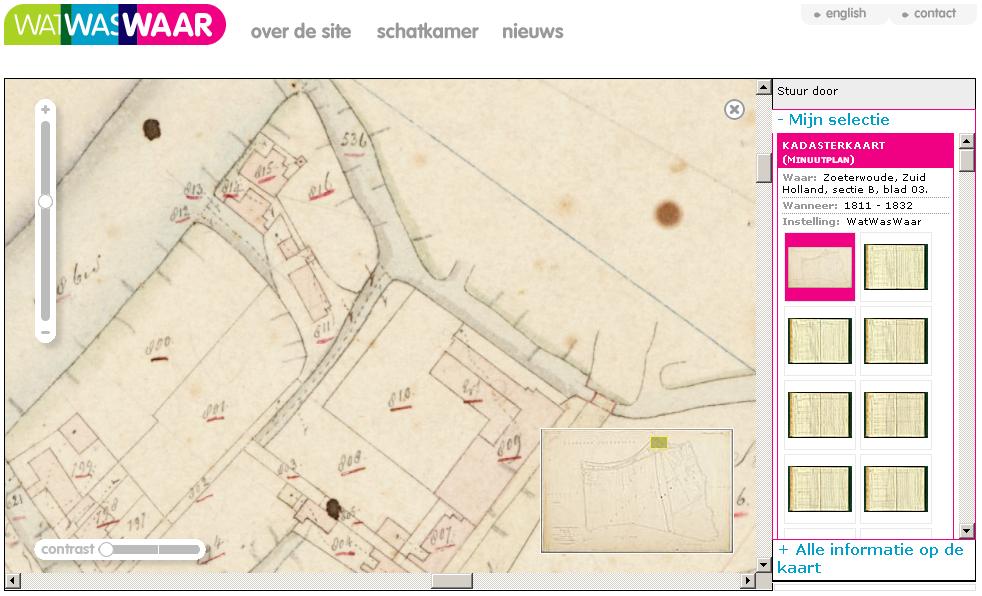Click the map's horizontal scrollbar left arrow
The image size is (982, 596).
click(13, 581)
